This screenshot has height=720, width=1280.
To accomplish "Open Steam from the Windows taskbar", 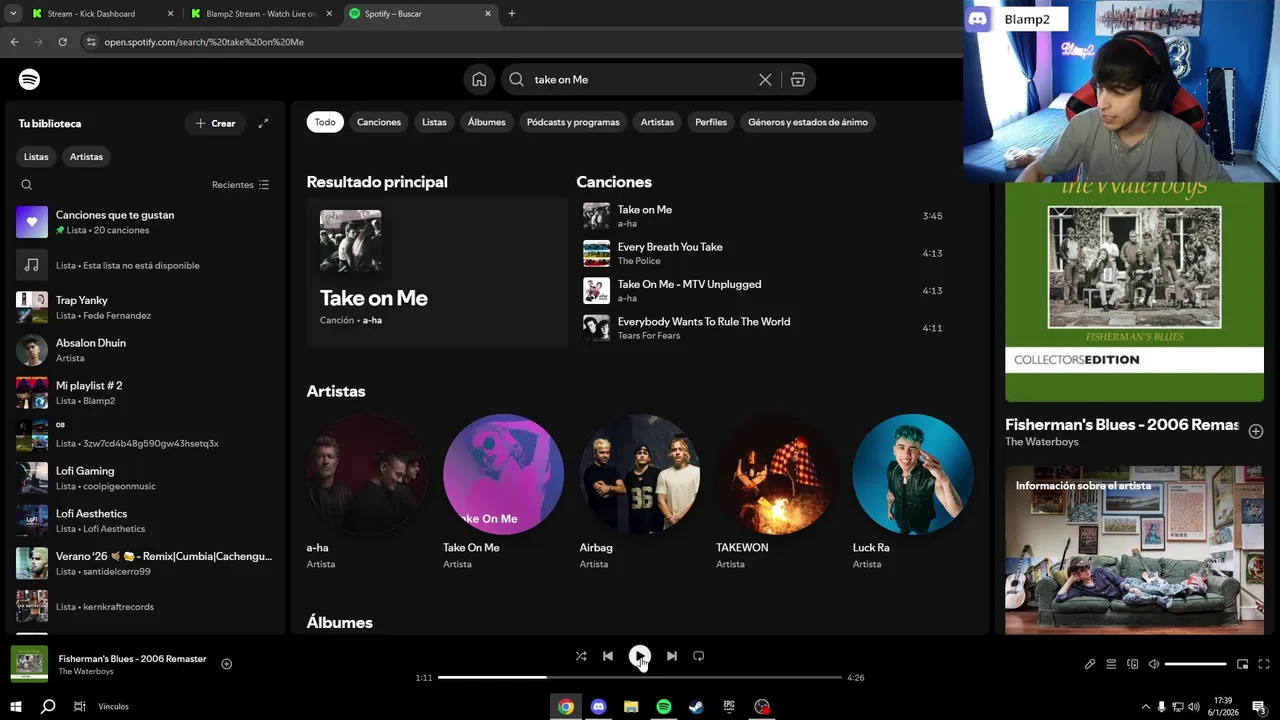I will coord(696,707).
